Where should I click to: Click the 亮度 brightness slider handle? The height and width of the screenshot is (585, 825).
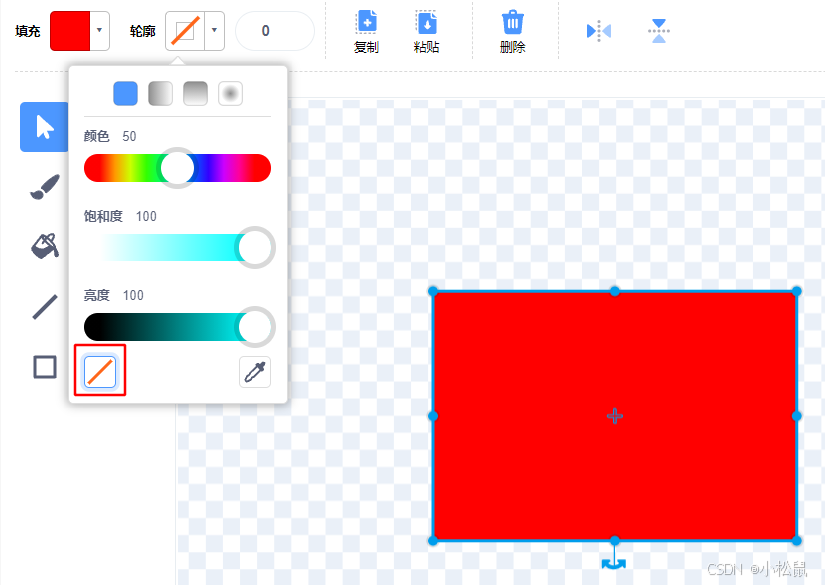point(255,327)
